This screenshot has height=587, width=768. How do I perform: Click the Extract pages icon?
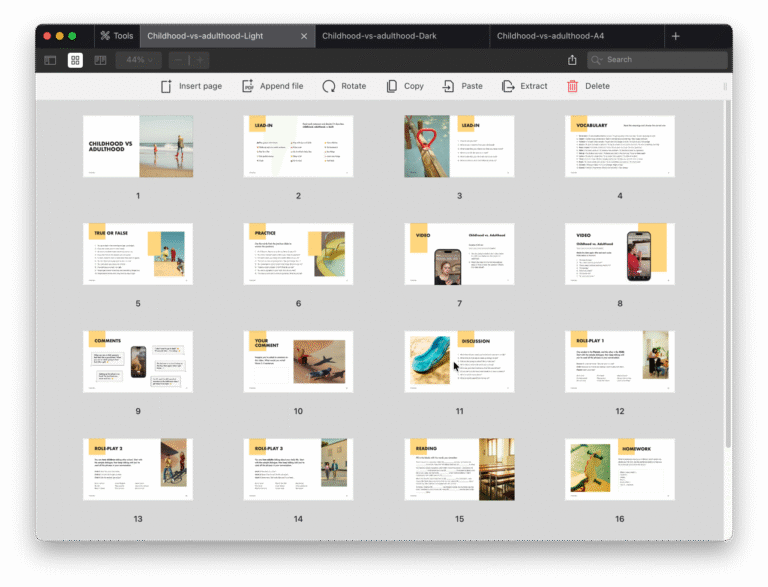(508, 86)
